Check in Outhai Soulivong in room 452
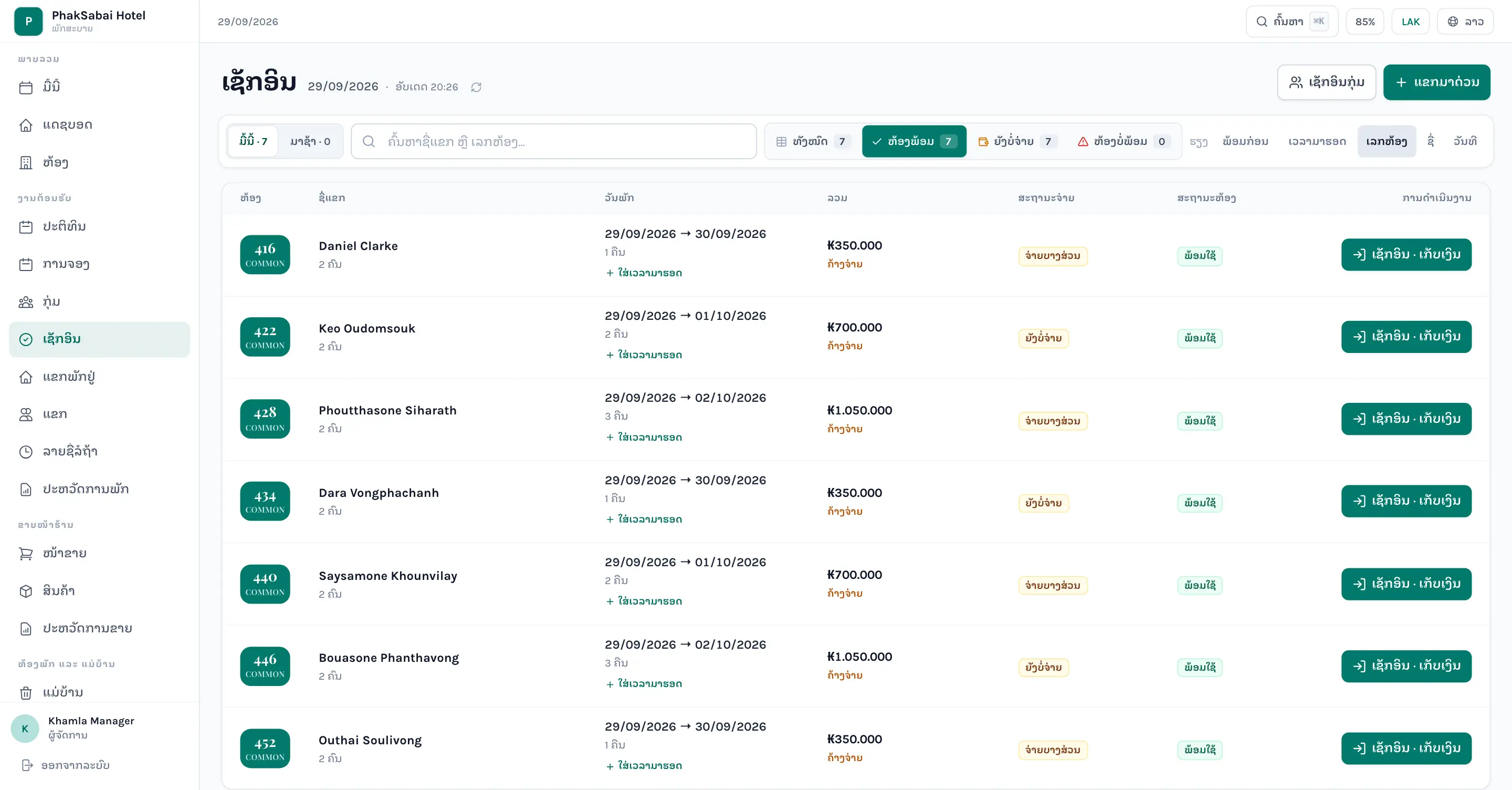The image size is (1512, 790). [1406, 749]
